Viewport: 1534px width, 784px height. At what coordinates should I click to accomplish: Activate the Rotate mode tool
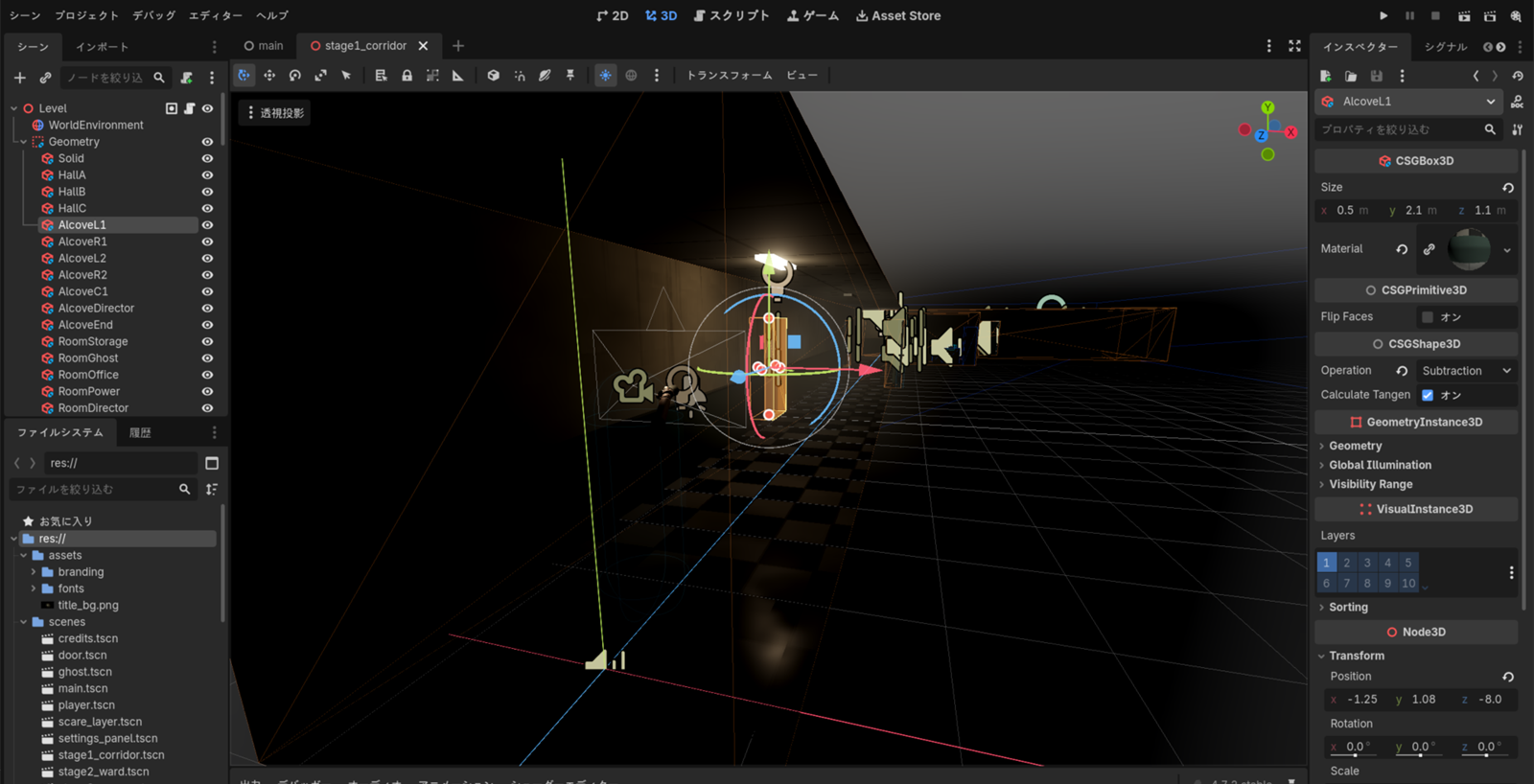pos(295,75)
